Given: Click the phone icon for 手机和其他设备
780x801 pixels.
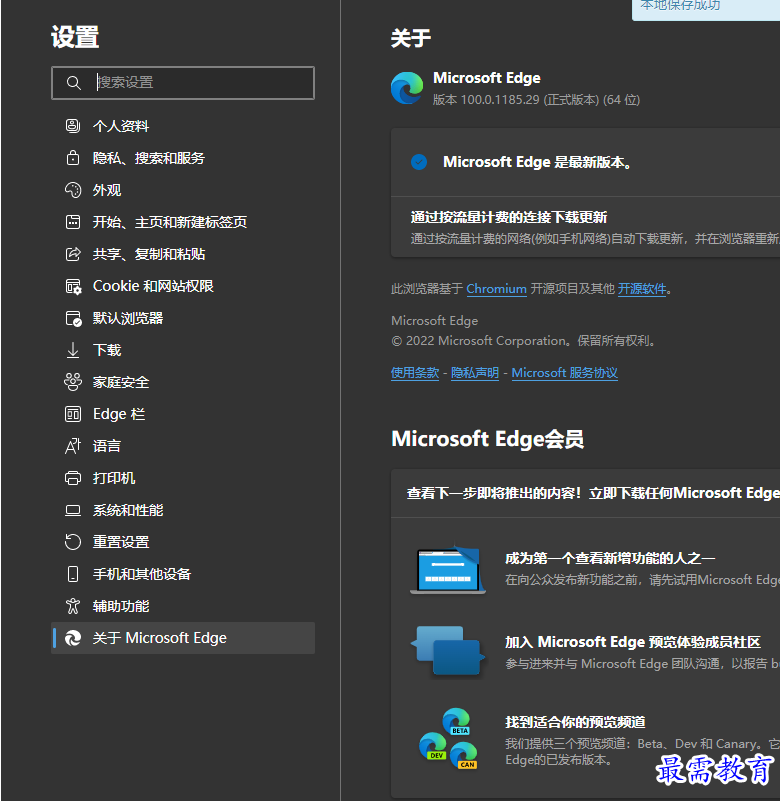Looking at the screenshot, I should 73,574.
